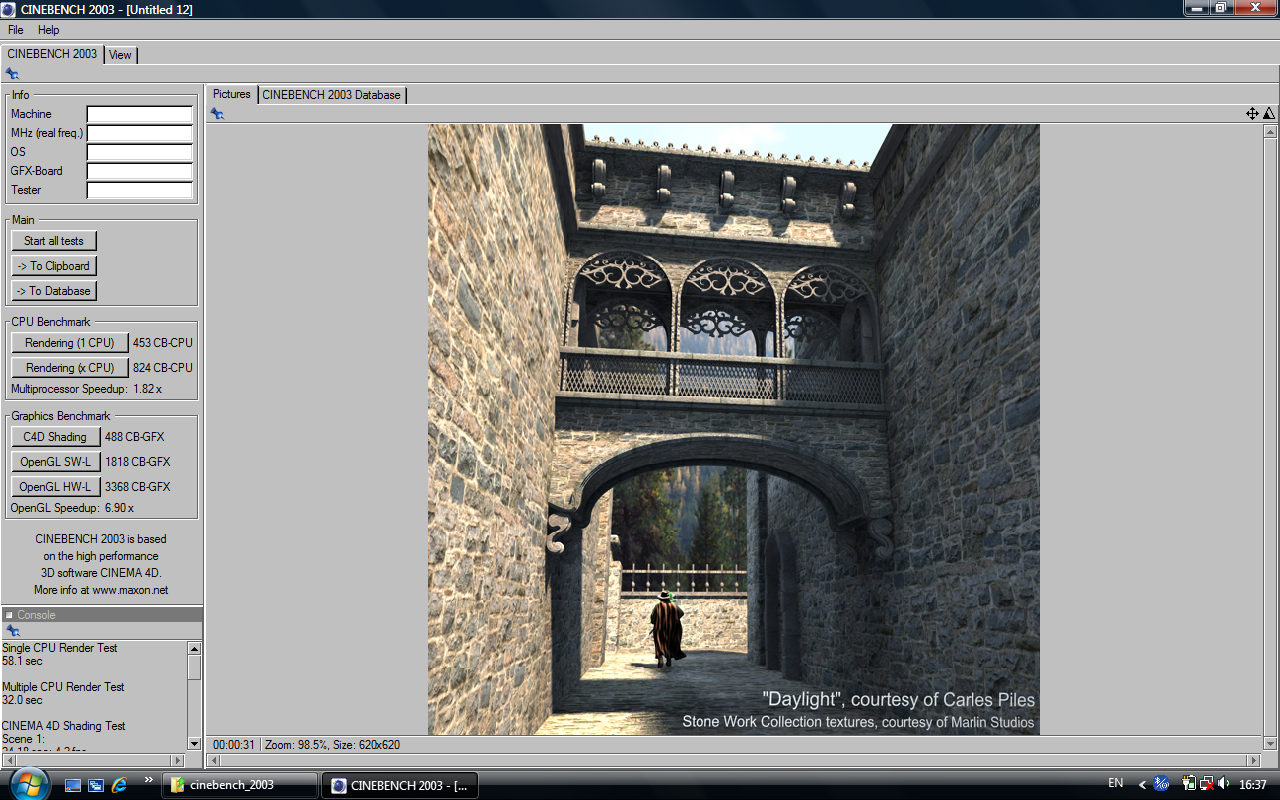Click the Start all tests button
The height and width of the screenshot is (800, 1280).
54,241
